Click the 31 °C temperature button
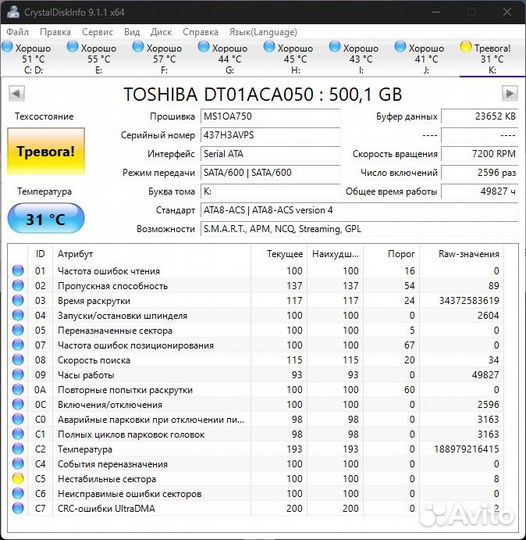Viewport: 526px width, 540px height. coord(46,219)
